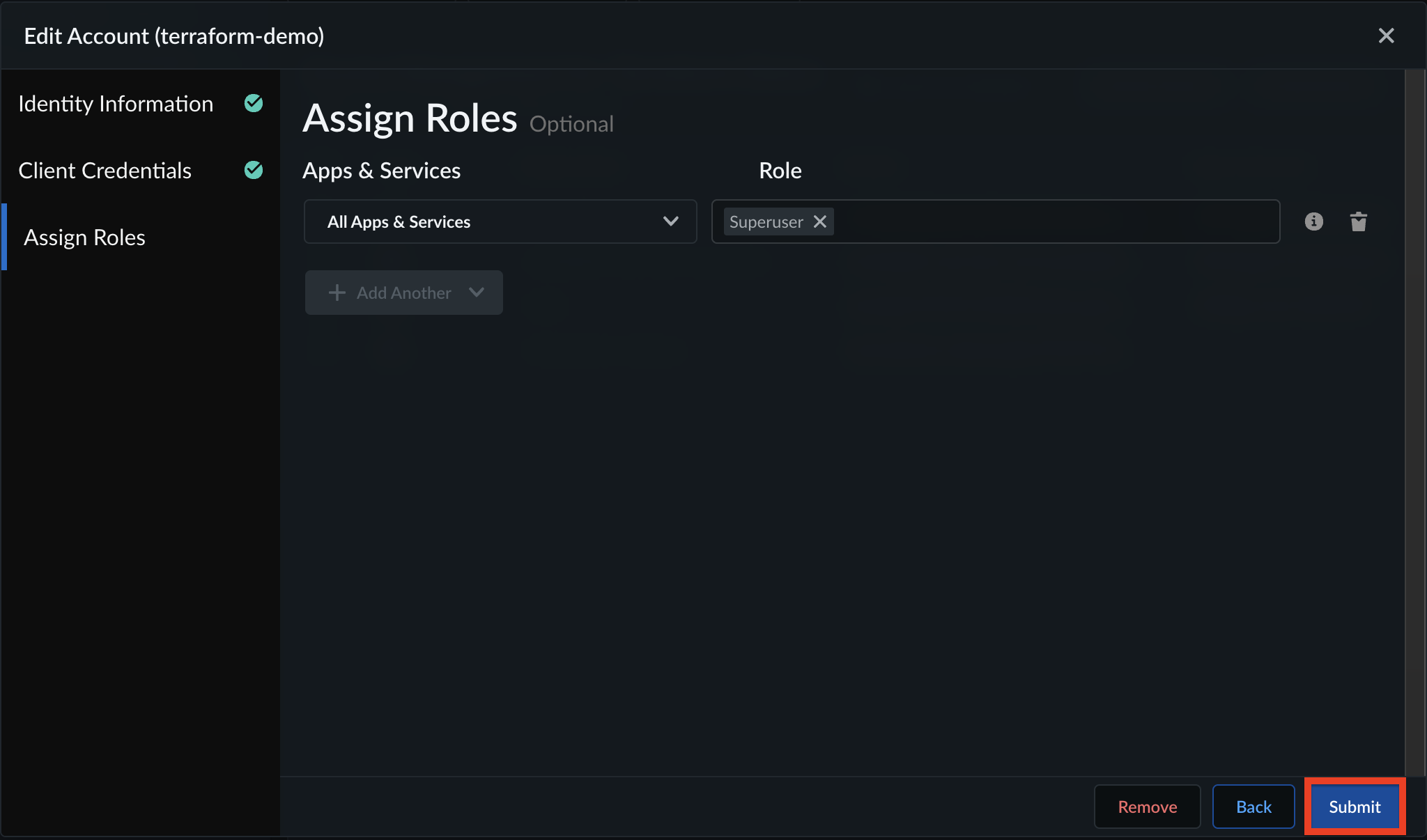Go to Identity Information step
Screen dimensions: 1427x840
pyautogui.click(x=116, y=103)
